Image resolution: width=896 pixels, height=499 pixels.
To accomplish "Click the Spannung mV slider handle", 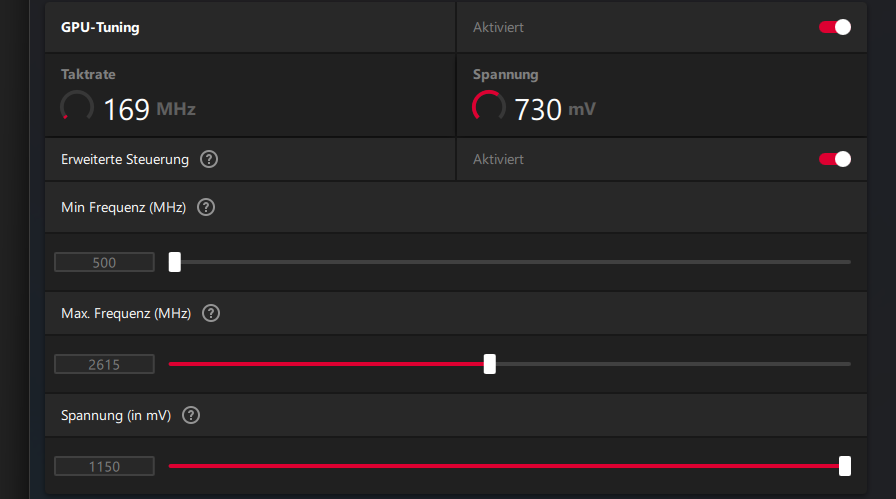I will [x=845, y=466].
